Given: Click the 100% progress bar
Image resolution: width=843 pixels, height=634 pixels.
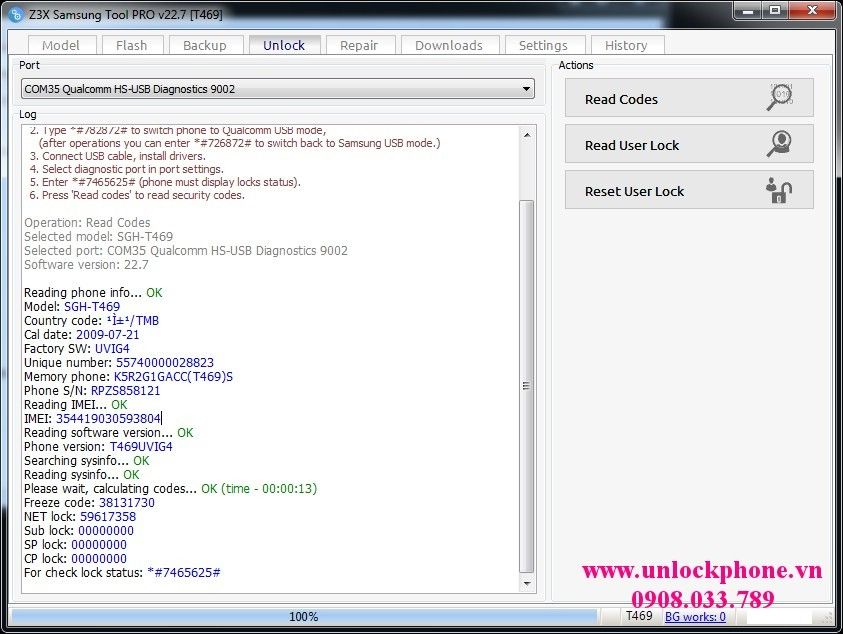Looking at the screenshot, I should (304, 617).
